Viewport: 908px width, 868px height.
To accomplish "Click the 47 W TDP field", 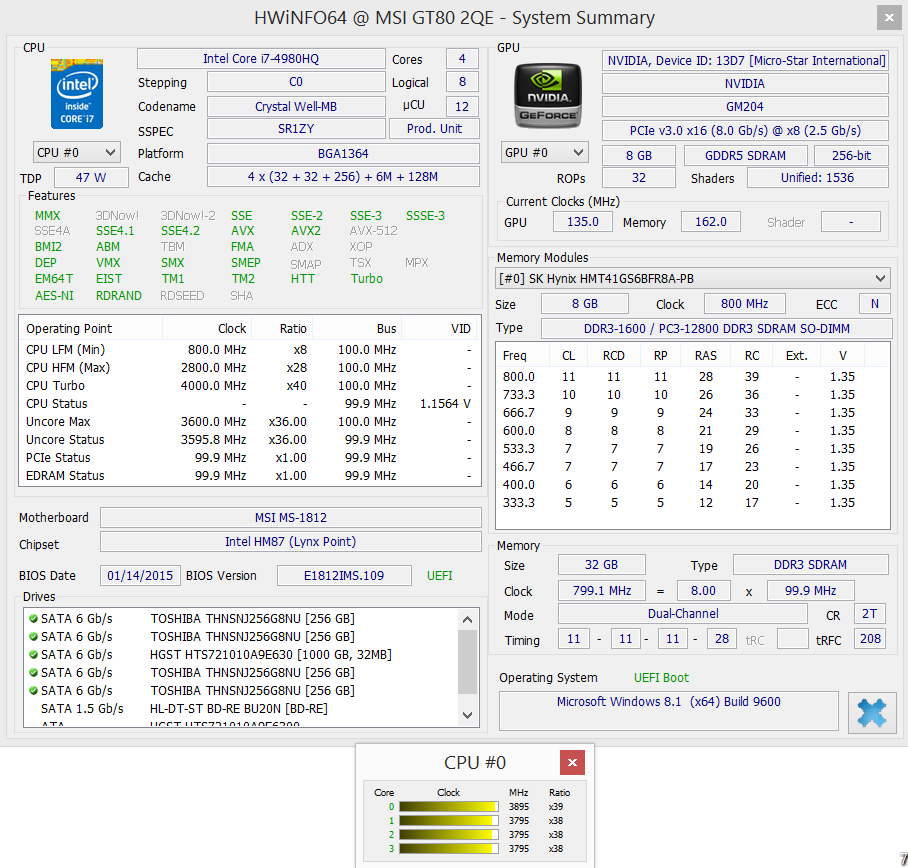I will pos(91,178).
